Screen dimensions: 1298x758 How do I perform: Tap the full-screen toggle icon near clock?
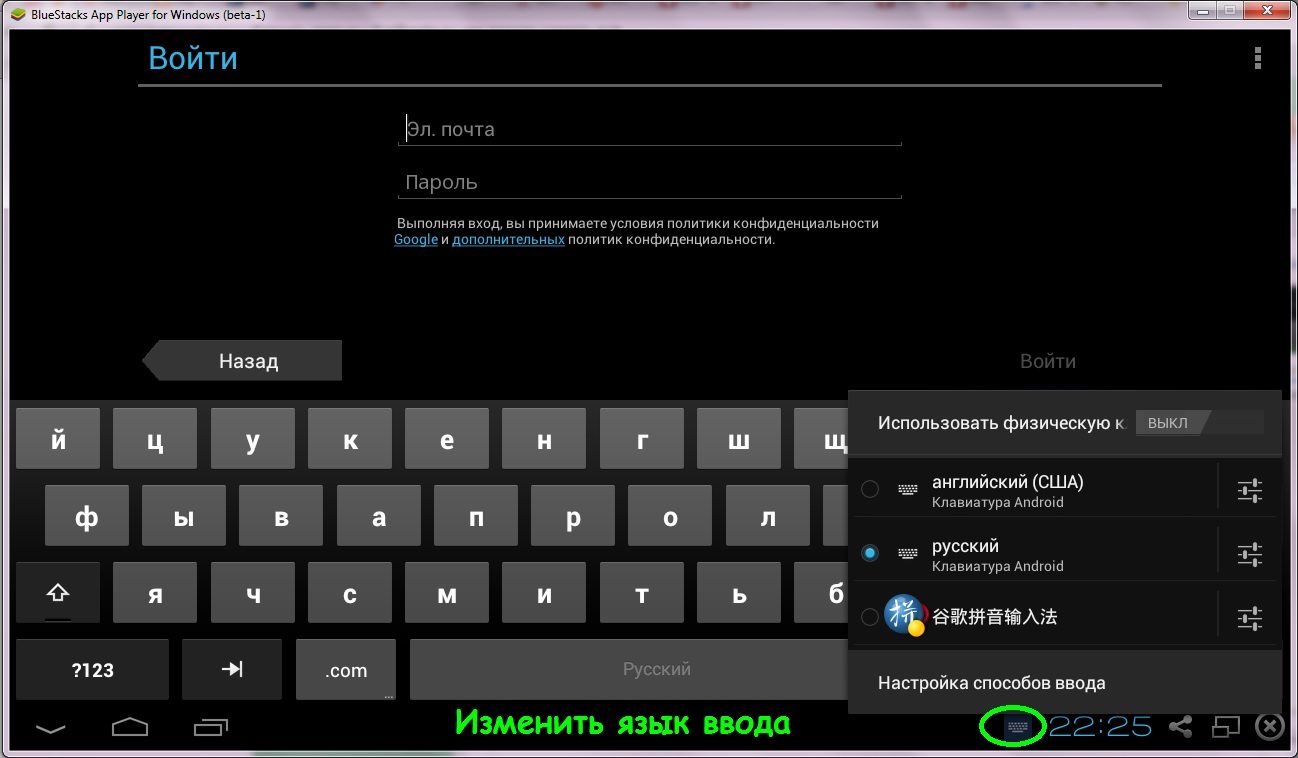(x=1226, y=727)
